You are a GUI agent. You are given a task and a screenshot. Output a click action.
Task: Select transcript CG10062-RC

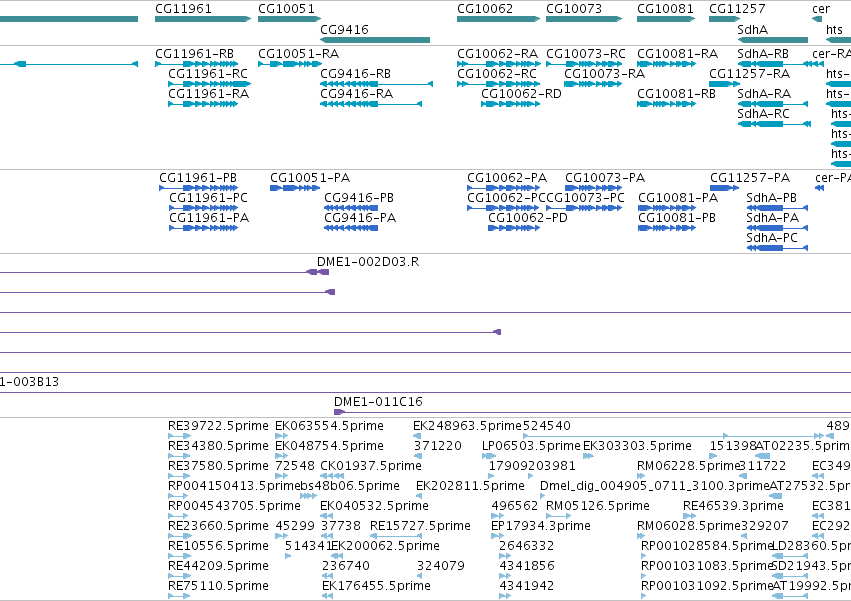click(498, 84)
